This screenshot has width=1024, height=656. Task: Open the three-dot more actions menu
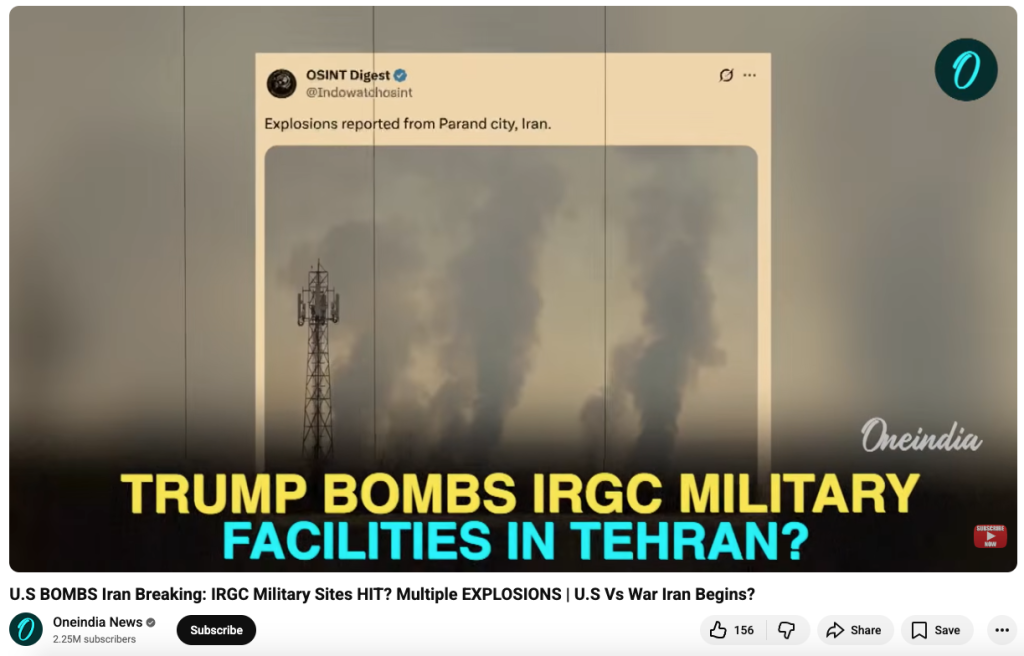click(1002, 630)
